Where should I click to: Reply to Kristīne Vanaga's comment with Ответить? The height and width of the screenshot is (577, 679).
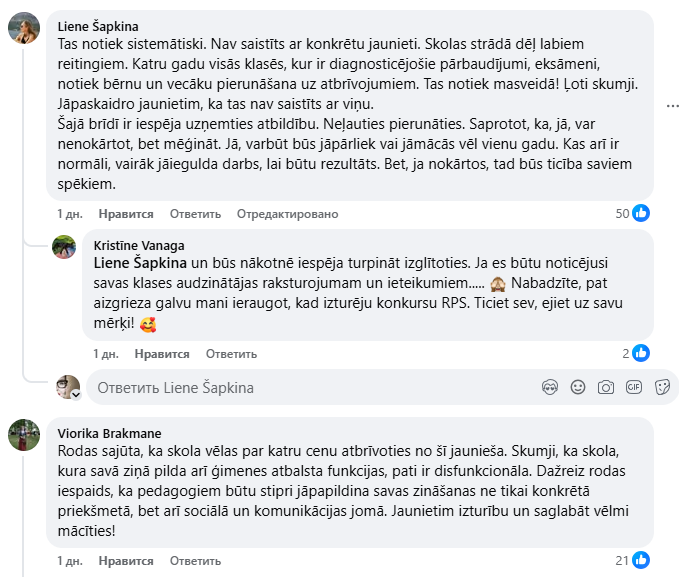tap(230, 354)
